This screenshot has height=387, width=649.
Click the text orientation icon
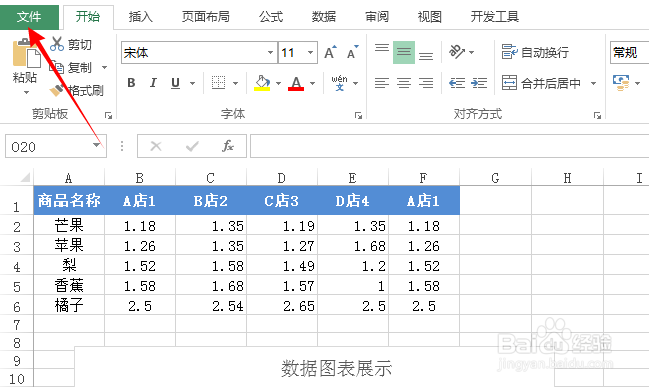[x=457, y=52]
